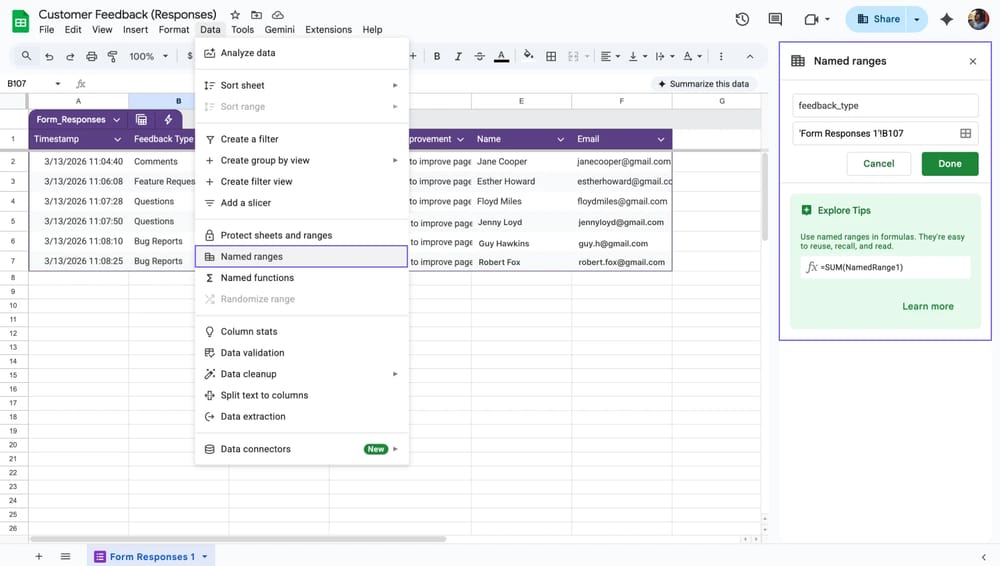The image size is (1000, 566).
Task: Toggle strikethrough formatting
Action: point(481,57)
